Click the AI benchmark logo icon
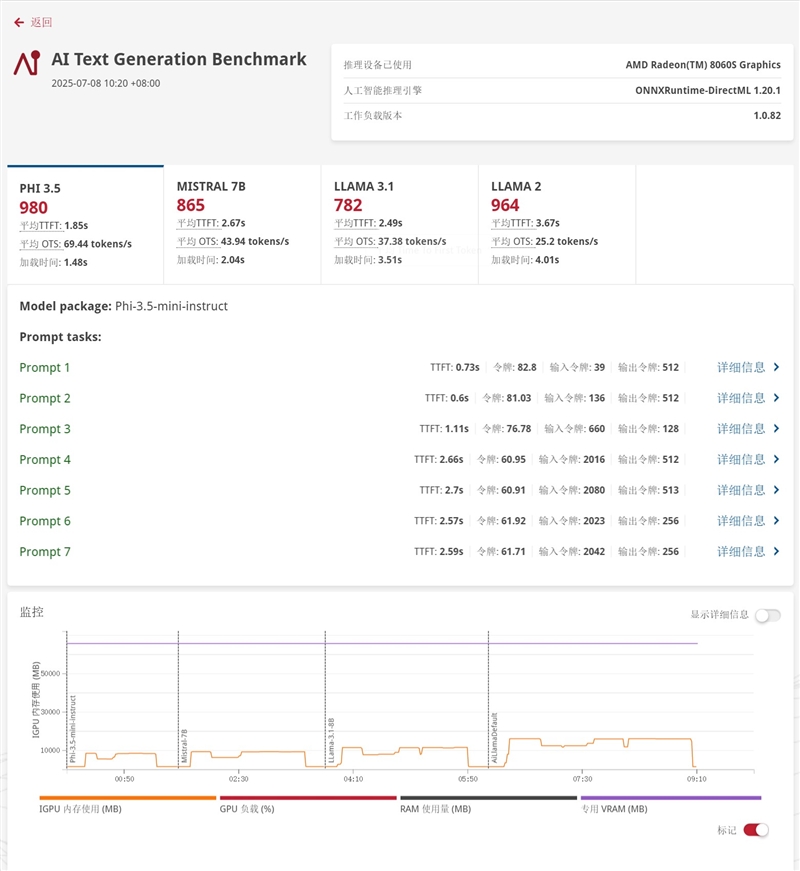The image size is (800, 871). tap(27, 63)
